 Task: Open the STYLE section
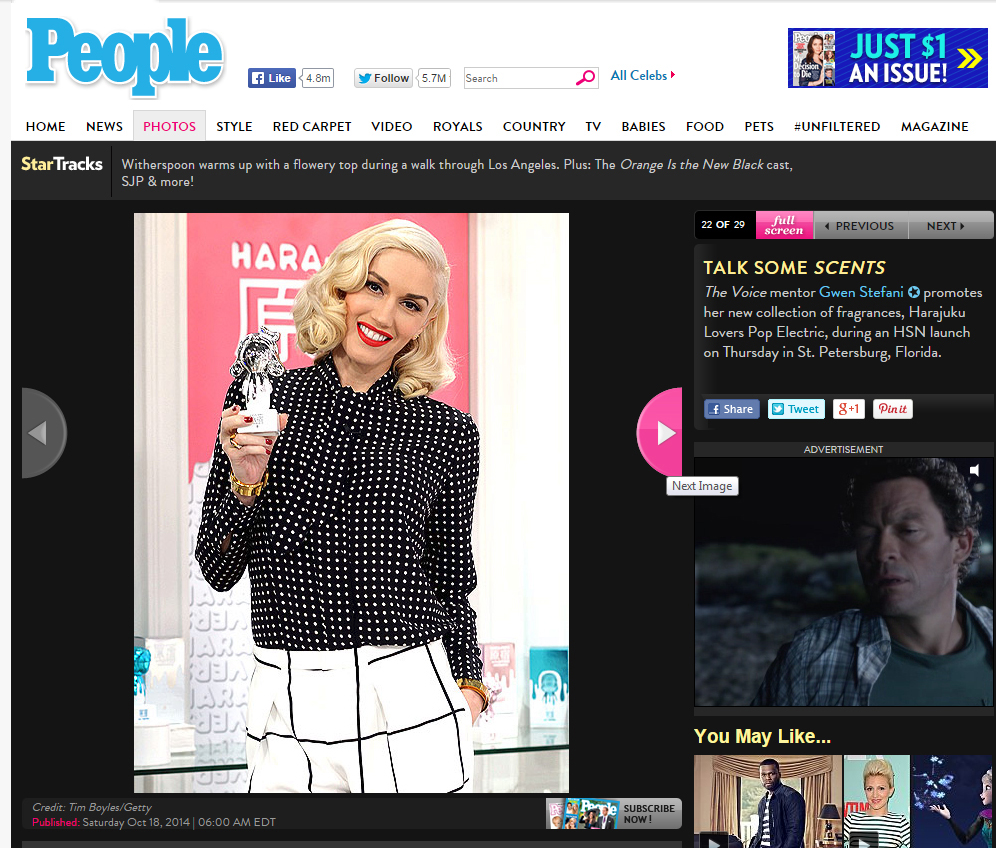coord(234,126)
